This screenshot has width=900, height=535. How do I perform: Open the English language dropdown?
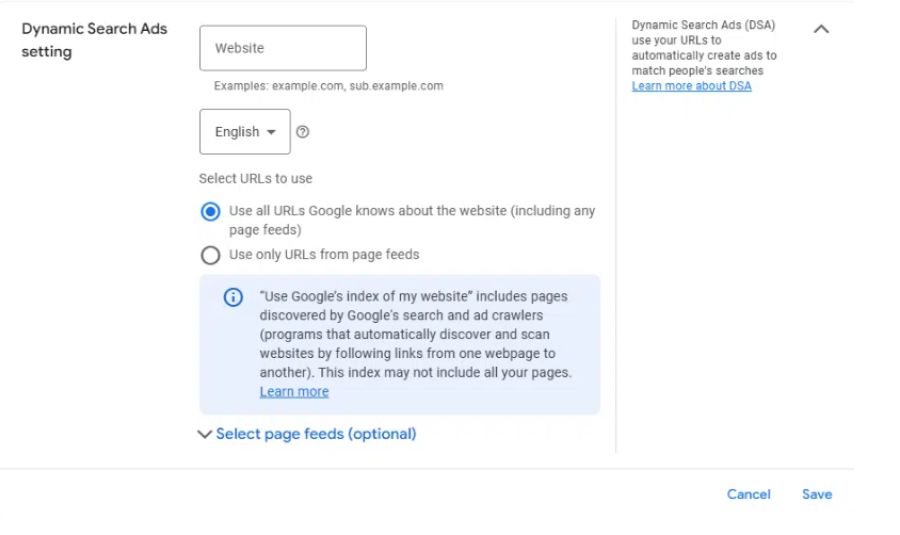[245, 132]
